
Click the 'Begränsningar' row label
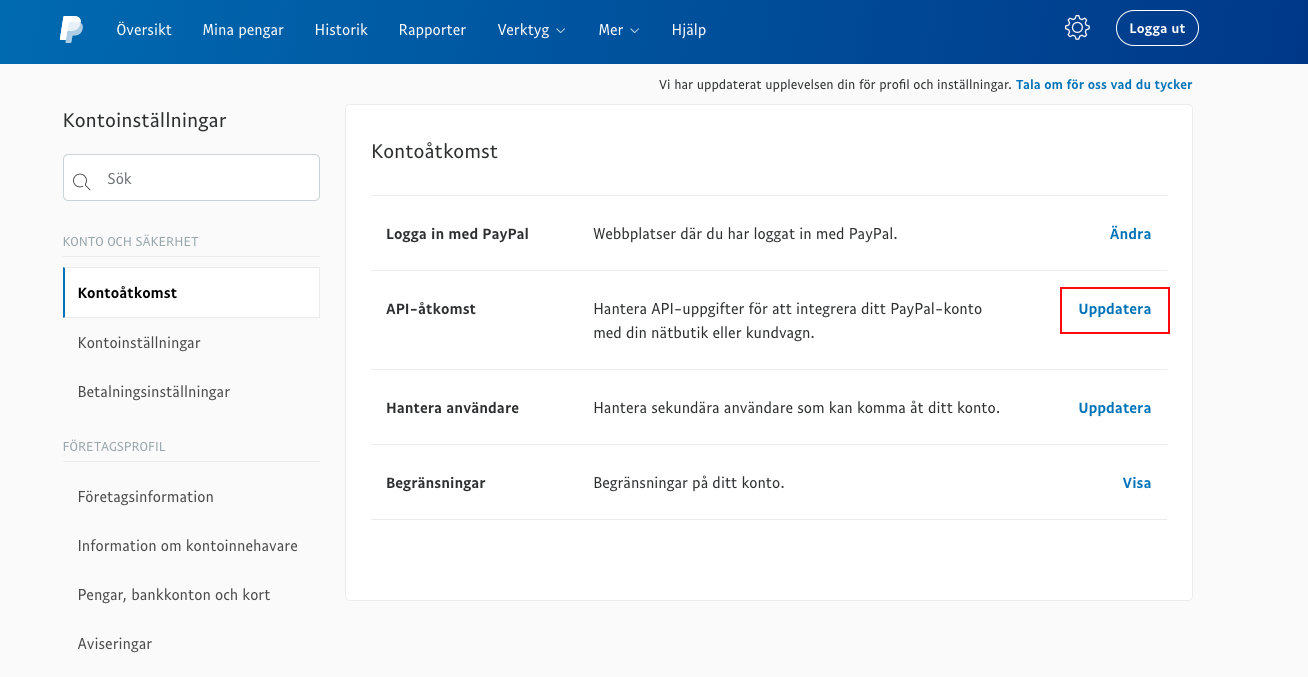tap(436, 483)
